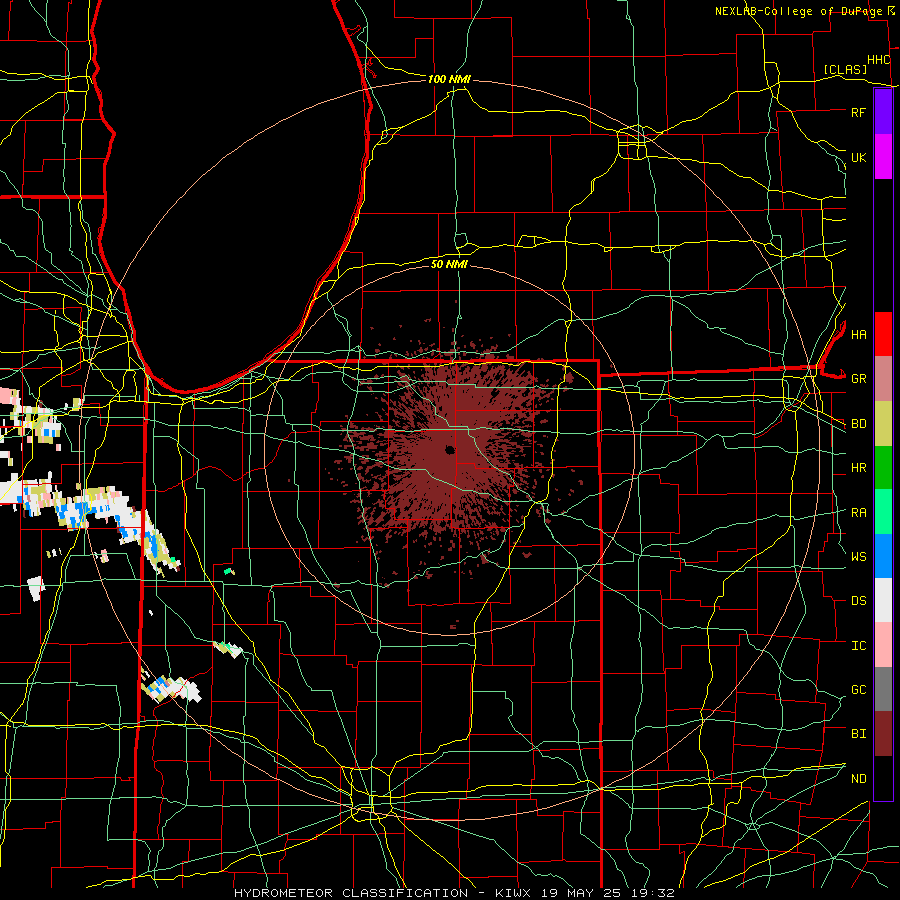Click the ND legend label

pyautogui.click(x=858, y=779)
